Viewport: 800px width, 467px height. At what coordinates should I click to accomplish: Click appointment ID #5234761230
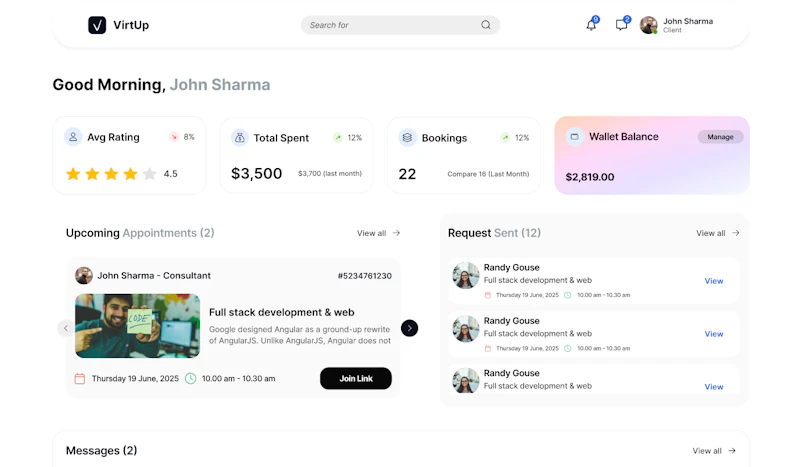364,276
